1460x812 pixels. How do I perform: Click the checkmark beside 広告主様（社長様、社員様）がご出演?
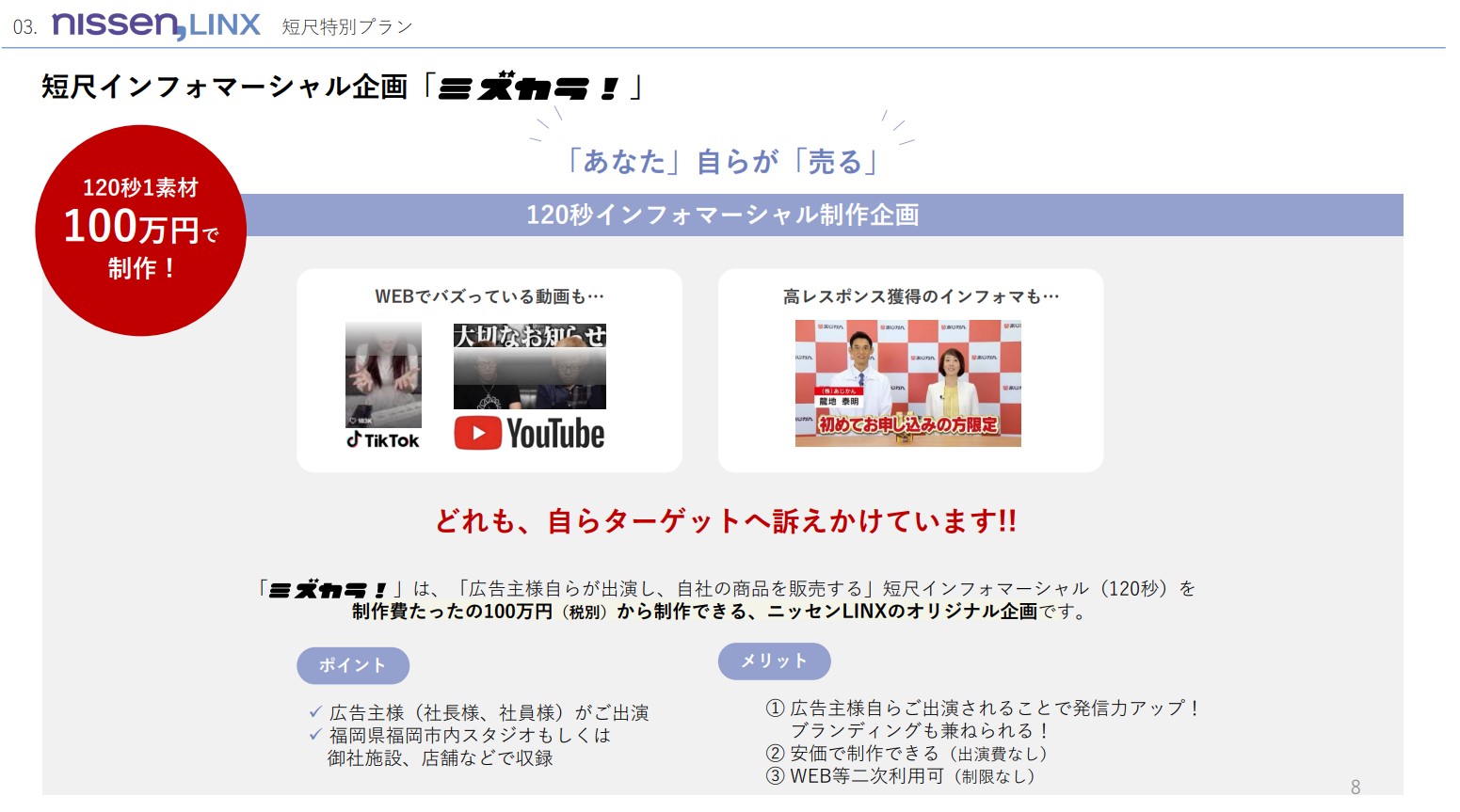click(x=315, y=712)
